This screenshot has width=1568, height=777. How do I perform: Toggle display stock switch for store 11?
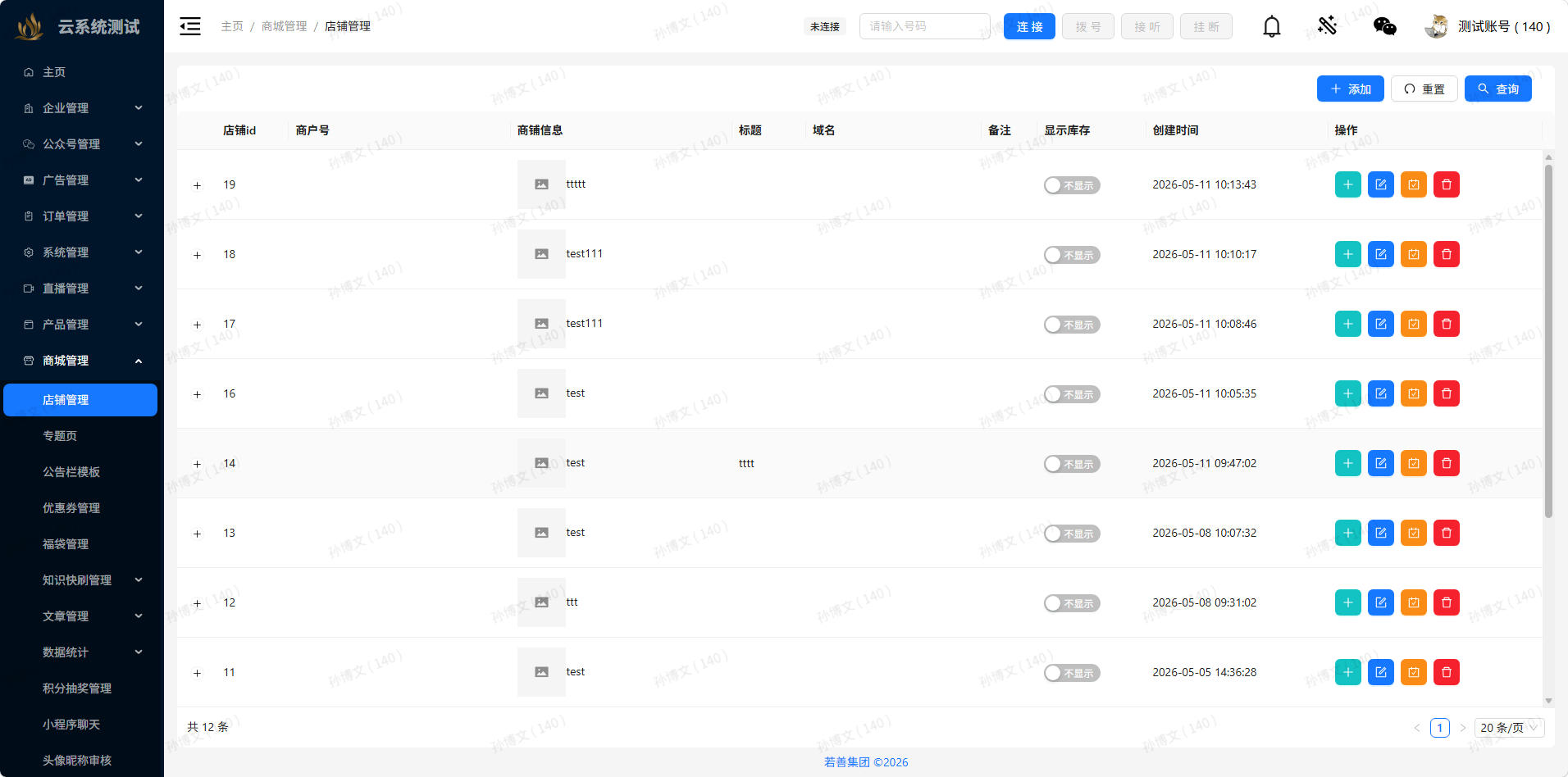1072,673
